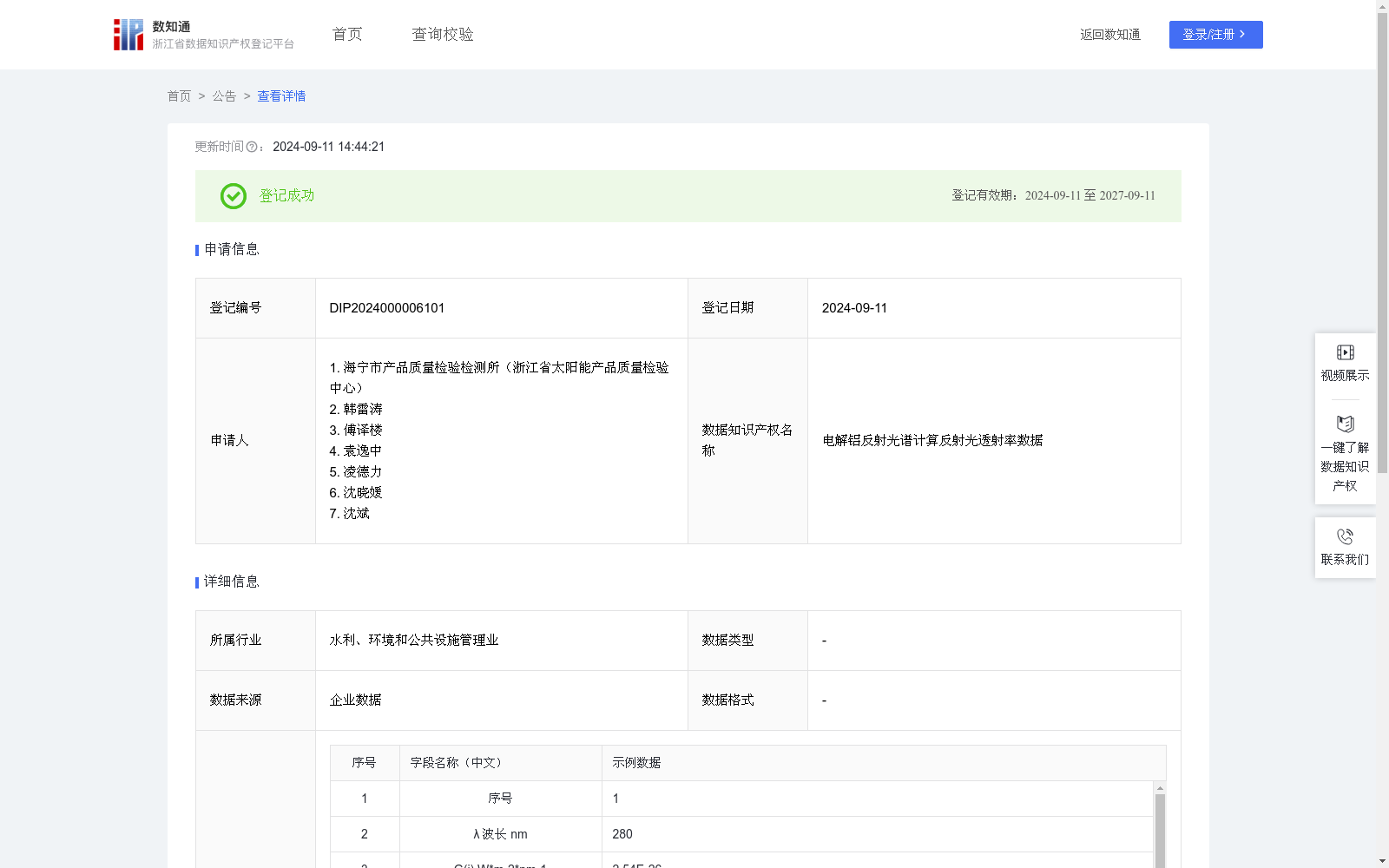Open the 查询校验 navigation menu item
Image resolution: width=1389 pixels, height=868 pixels.
click(443, 35)
